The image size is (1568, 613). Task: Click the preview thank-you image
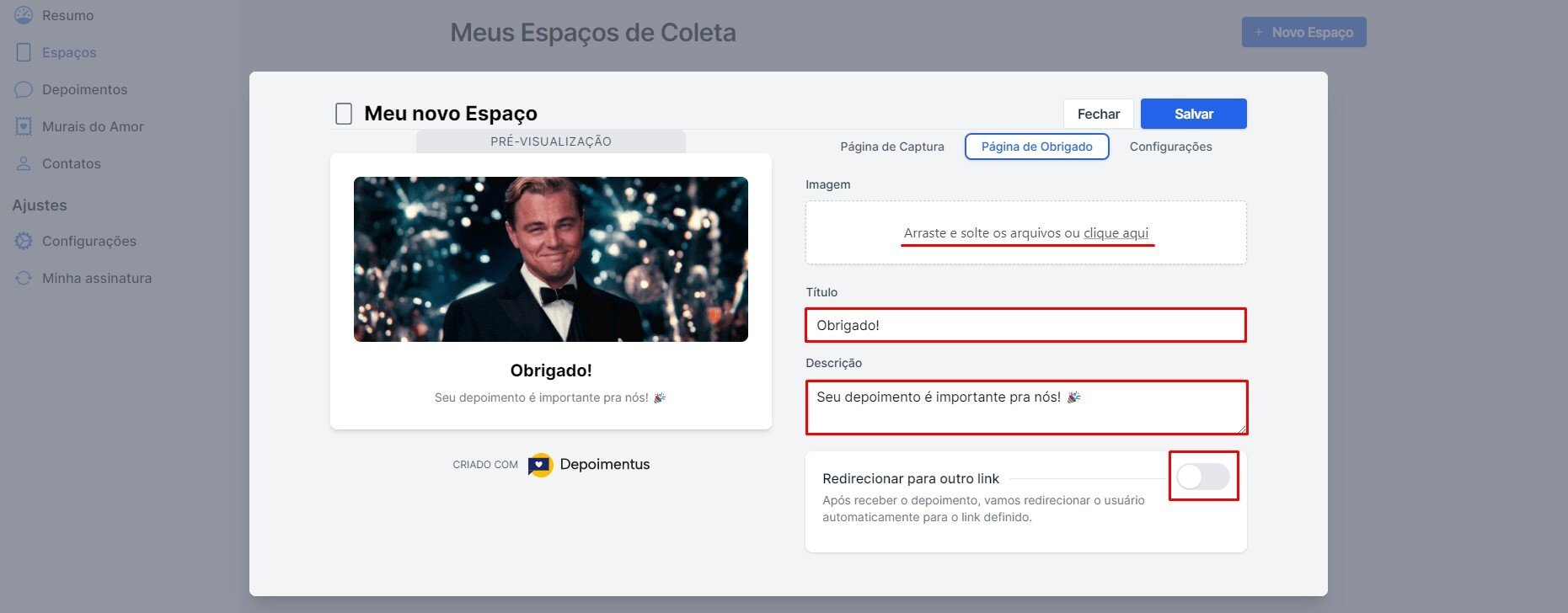click(x=550, y=259)
